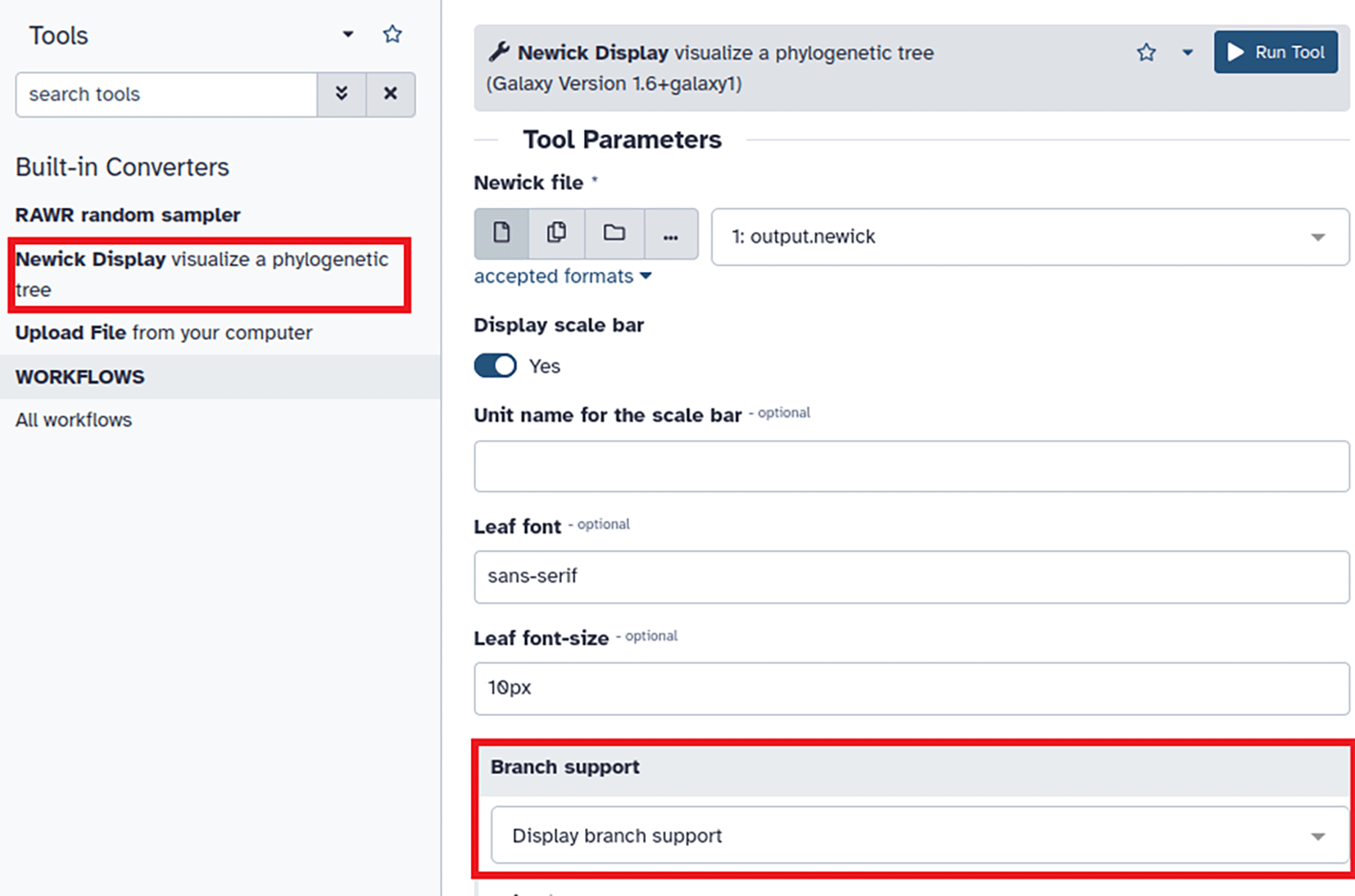Viewport: 1355px width, 896px height.
Task: Edit the Leaf font field containing sans-serif
Action: [x=911, y=577]
